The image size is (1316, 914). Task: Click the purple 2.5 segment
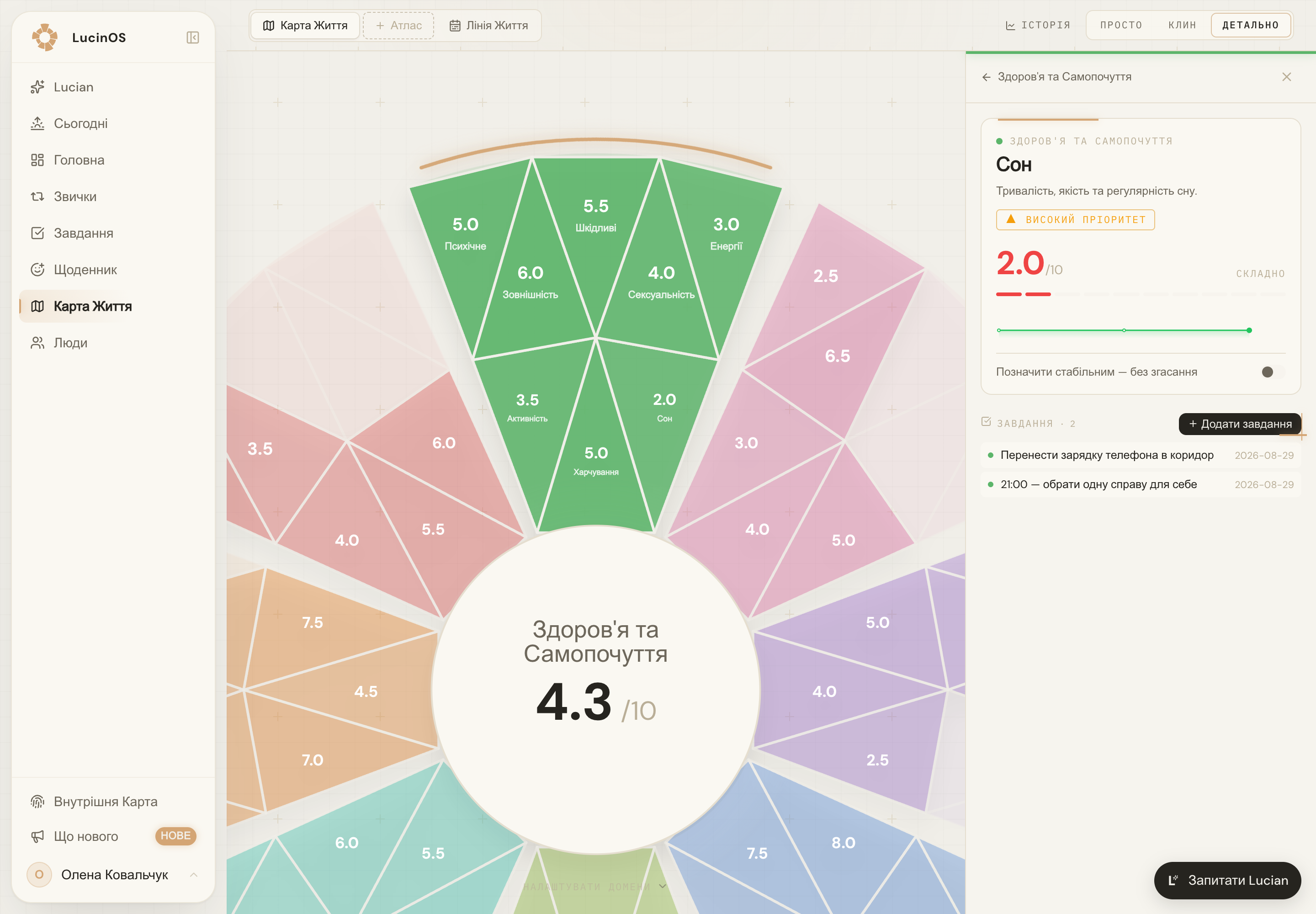877,760
